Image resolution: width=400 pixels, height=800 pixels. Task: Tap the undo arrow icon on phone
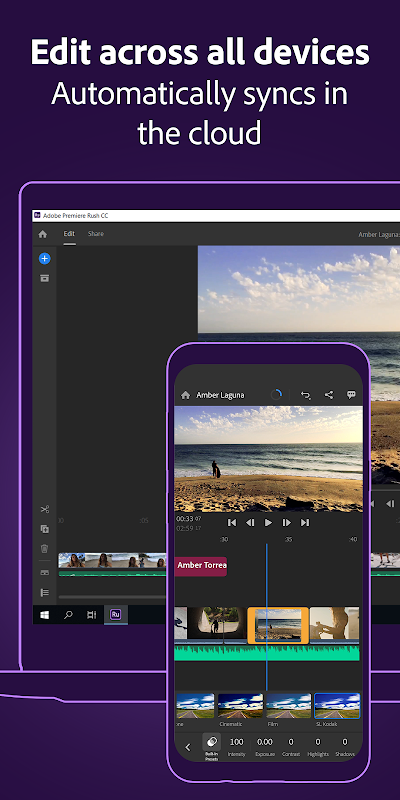pos(306,395)
